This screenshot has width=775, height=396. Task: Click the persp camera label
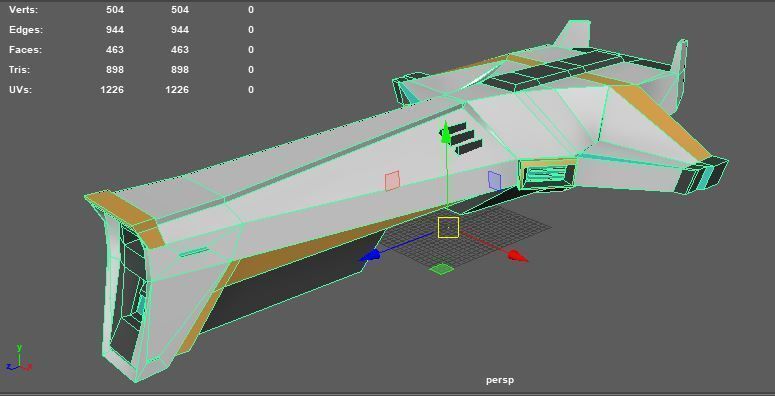tap(500, 380)
